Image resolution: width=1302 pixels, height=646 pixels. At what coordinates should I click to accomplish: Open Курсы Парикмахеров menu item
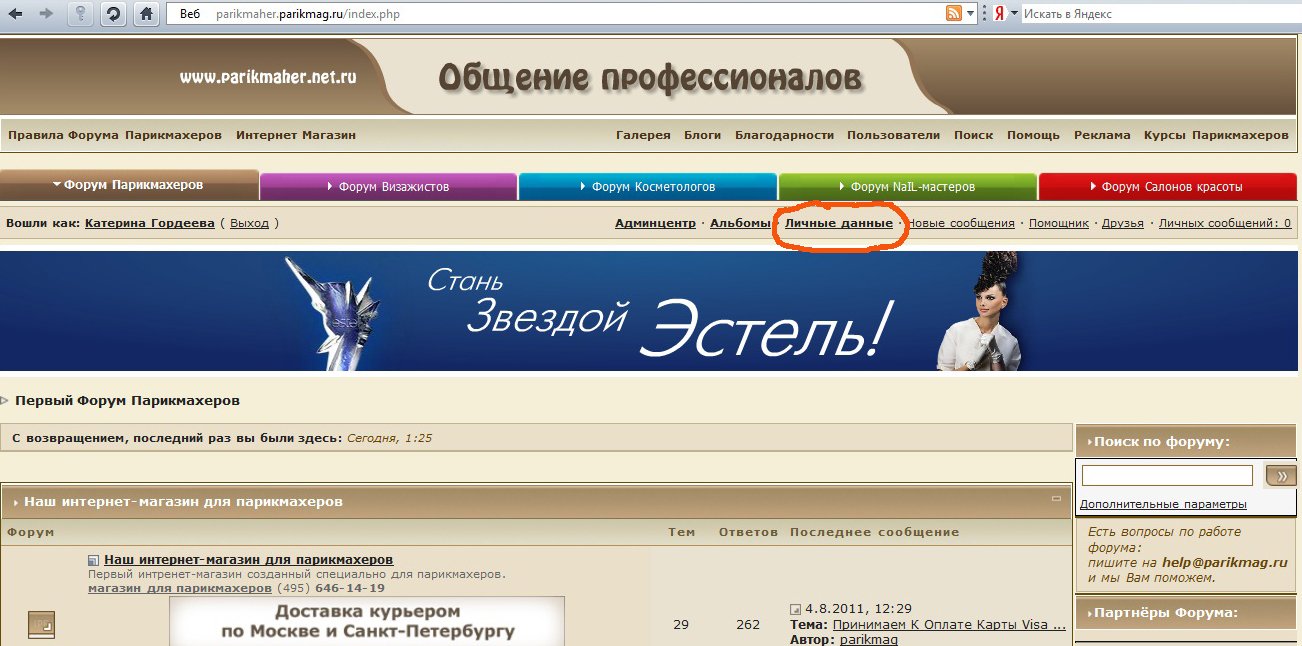1216,135
